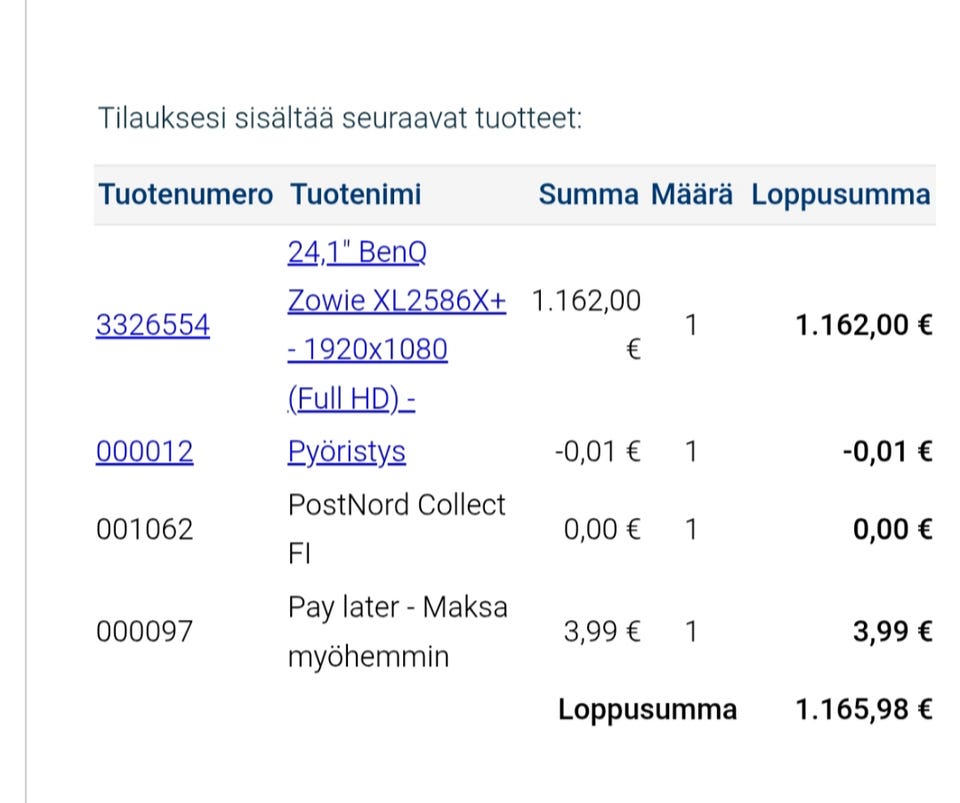This screenshot has width=960, height=803.
Task: Click the bold 1.162,00 € row total
Action: 863,325
